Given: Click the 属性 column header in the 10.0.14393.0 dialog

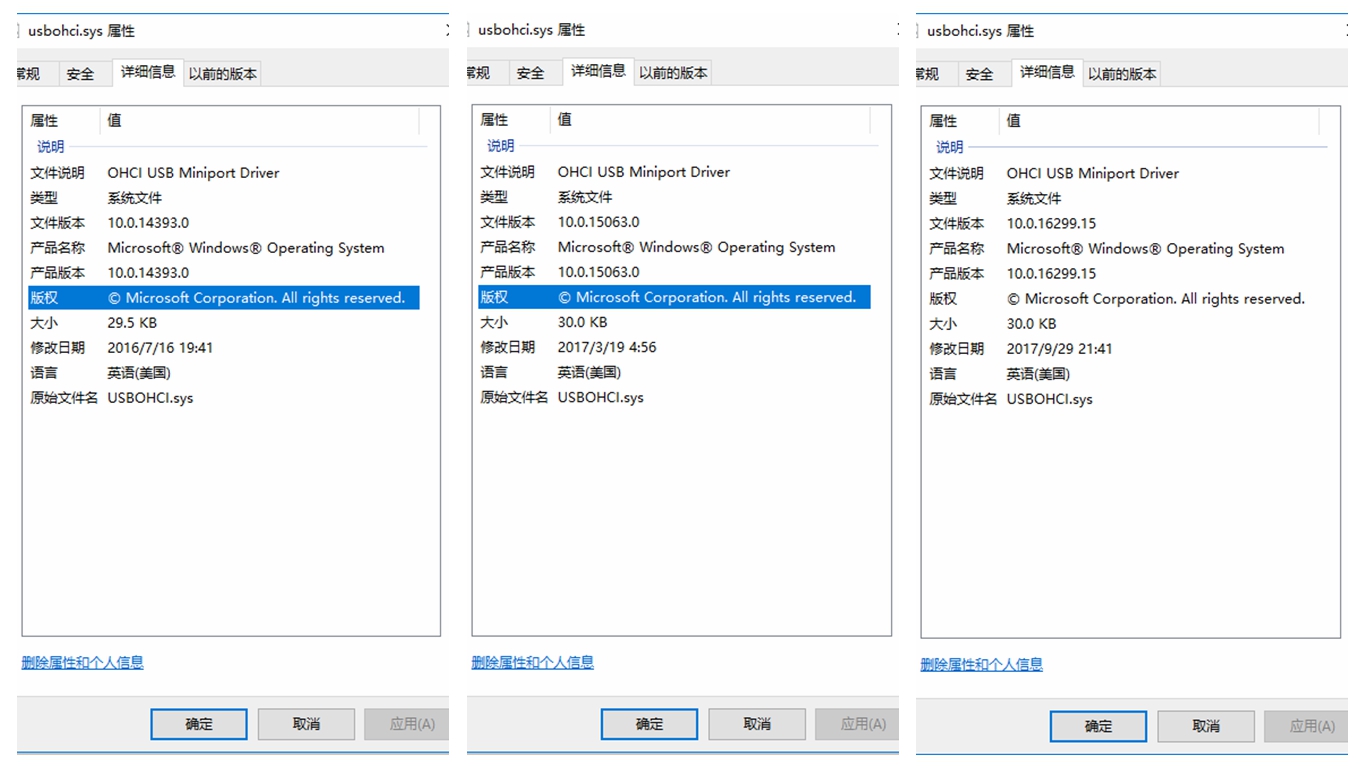Looking at the screenshot, I should [x=62, y=120].
